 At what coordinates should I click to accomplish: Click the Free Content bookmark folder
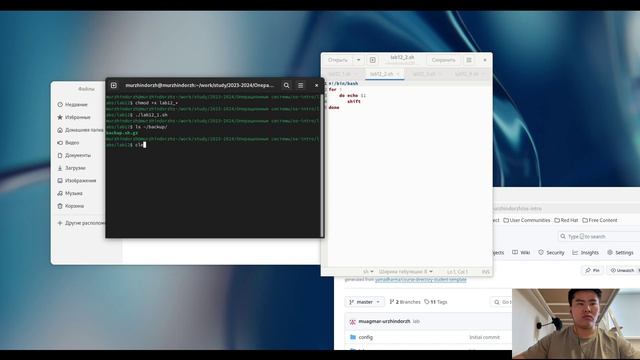(x=600, y=220)
